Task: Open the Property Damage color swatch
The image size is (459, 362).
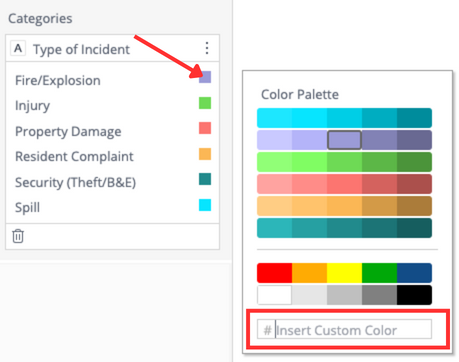Action: click(205, 128)
